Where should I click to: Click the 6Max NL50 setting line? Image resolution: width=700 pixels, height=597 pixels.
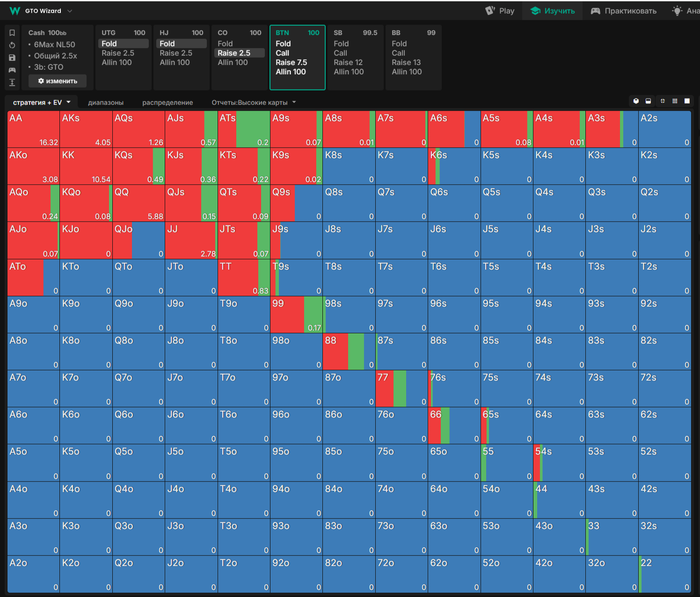[x=54, y=44]
